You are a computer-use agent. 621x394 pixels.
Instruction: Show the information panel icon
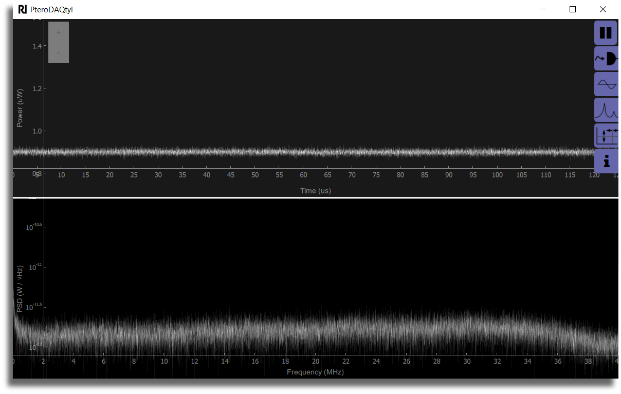tap(606, 161)
